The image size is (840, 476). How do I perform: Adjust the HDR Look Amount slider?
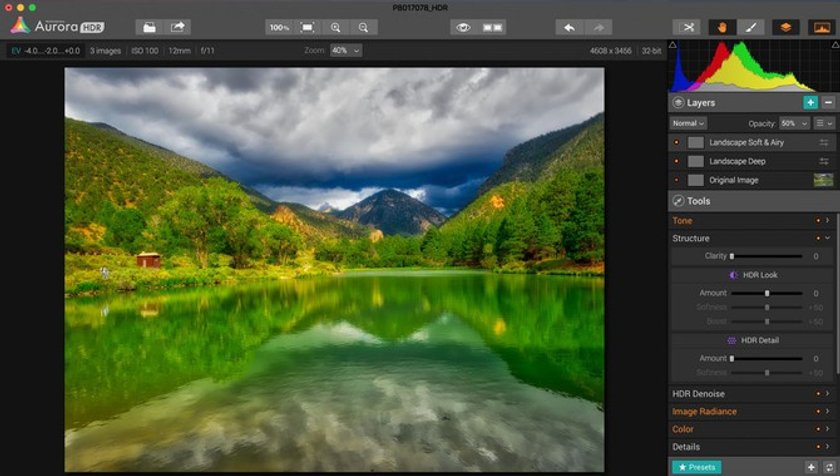click(767, 293)
